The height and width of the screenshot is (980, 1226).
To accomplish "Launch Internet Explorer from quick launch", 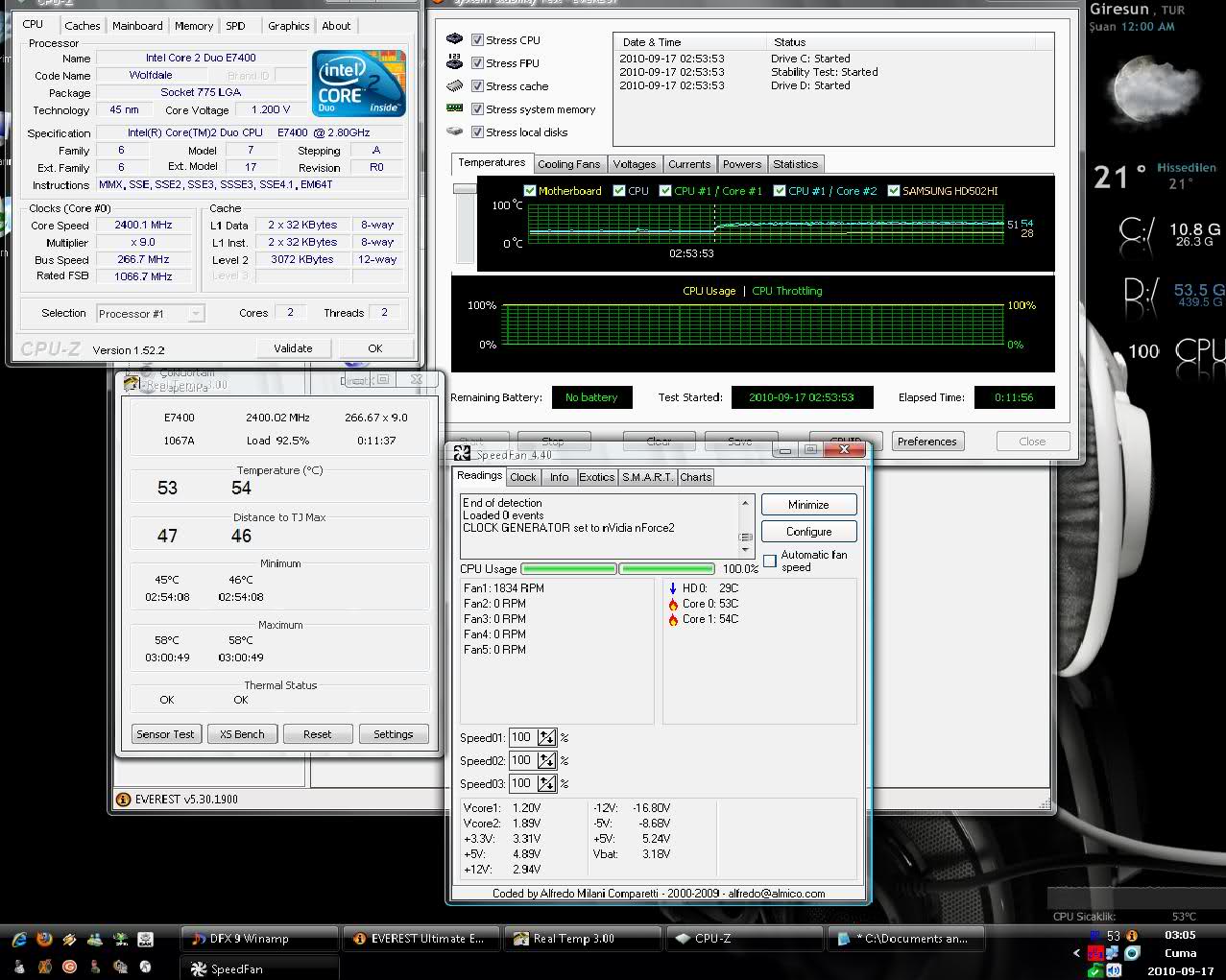I will pyautogui.click(x=18, y=939).
